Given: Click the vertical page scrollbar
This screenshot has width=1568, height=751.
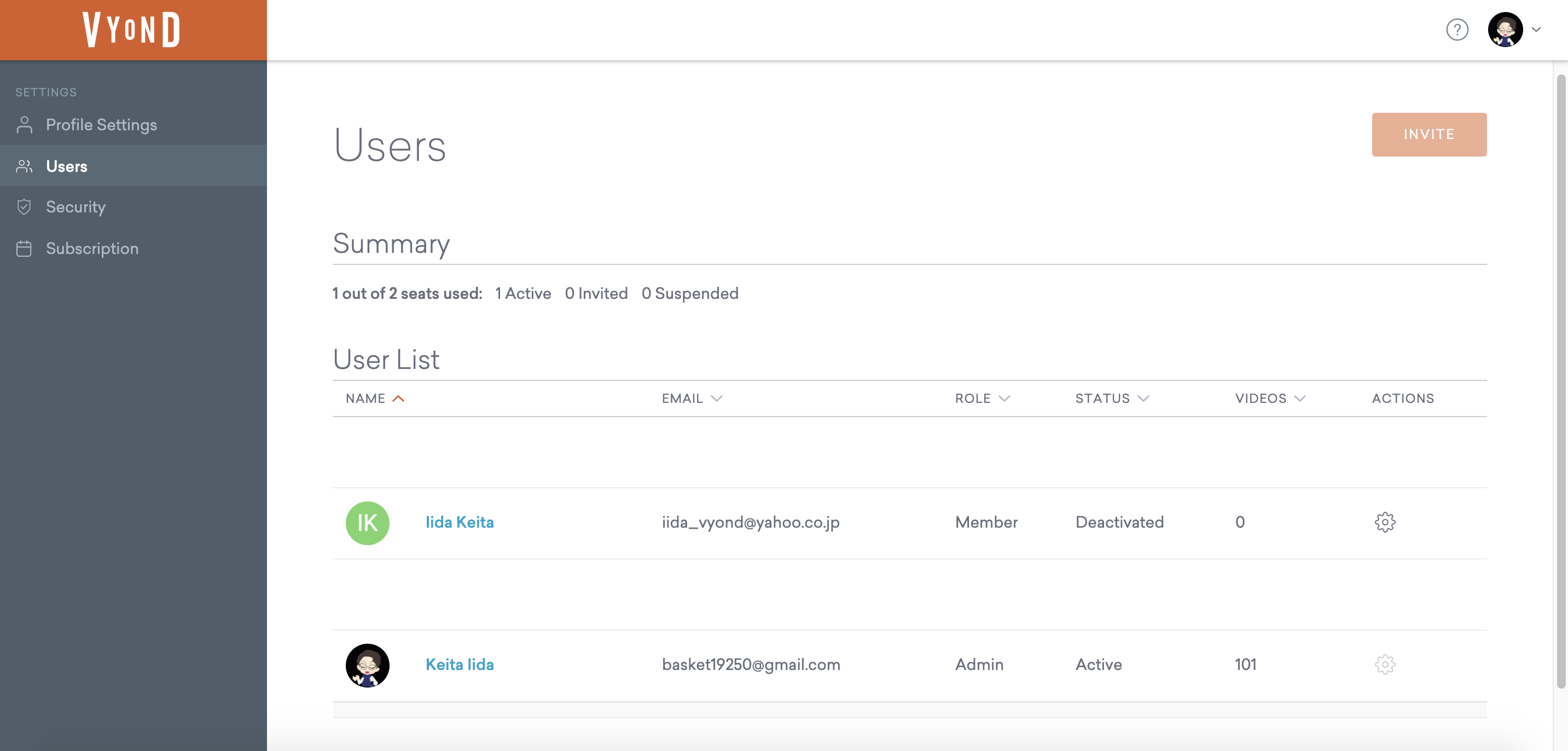Looking at the screenshot, I should pyautogui.click(x=1561, y=382).
